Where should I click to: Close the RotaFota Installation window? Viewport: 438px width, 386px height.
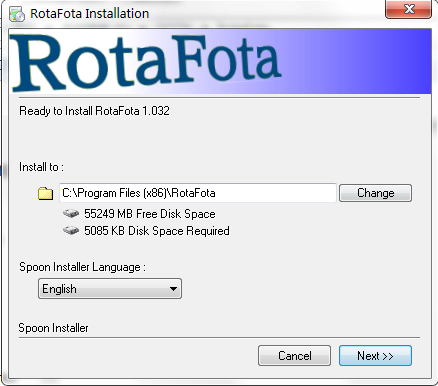pos(409,9)
